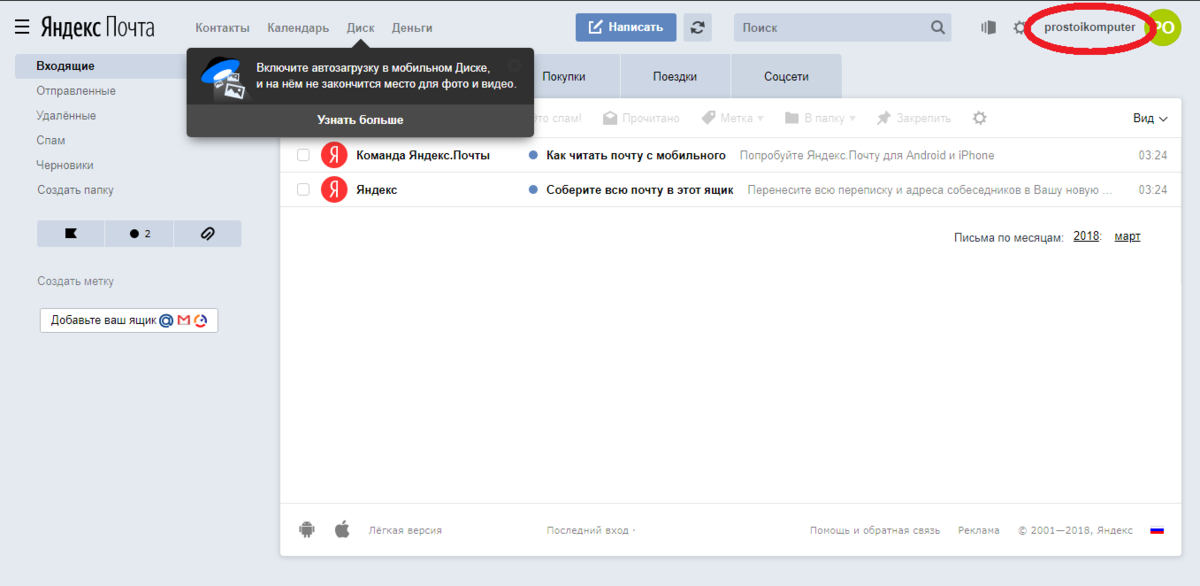1200x586 pixels.
Task: Click the Android app icon in footer
Action: tap(307, 530)
